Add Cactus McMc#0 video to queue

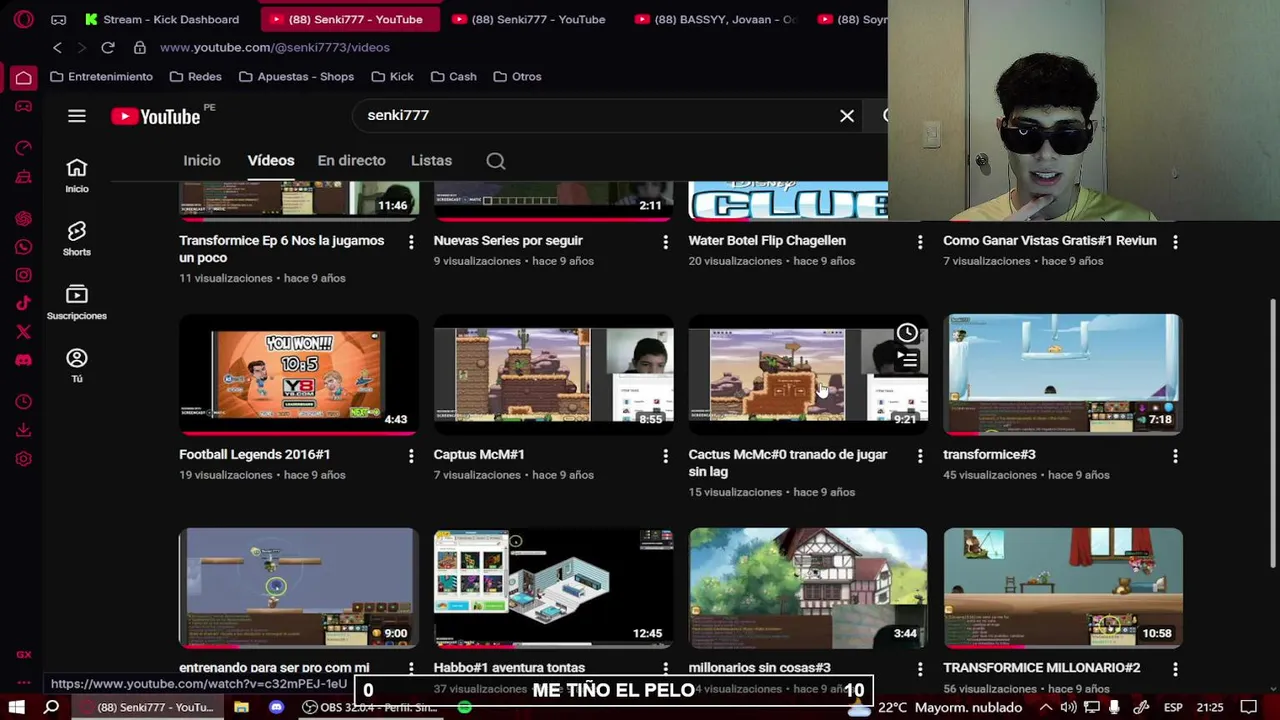coord(907,359)
